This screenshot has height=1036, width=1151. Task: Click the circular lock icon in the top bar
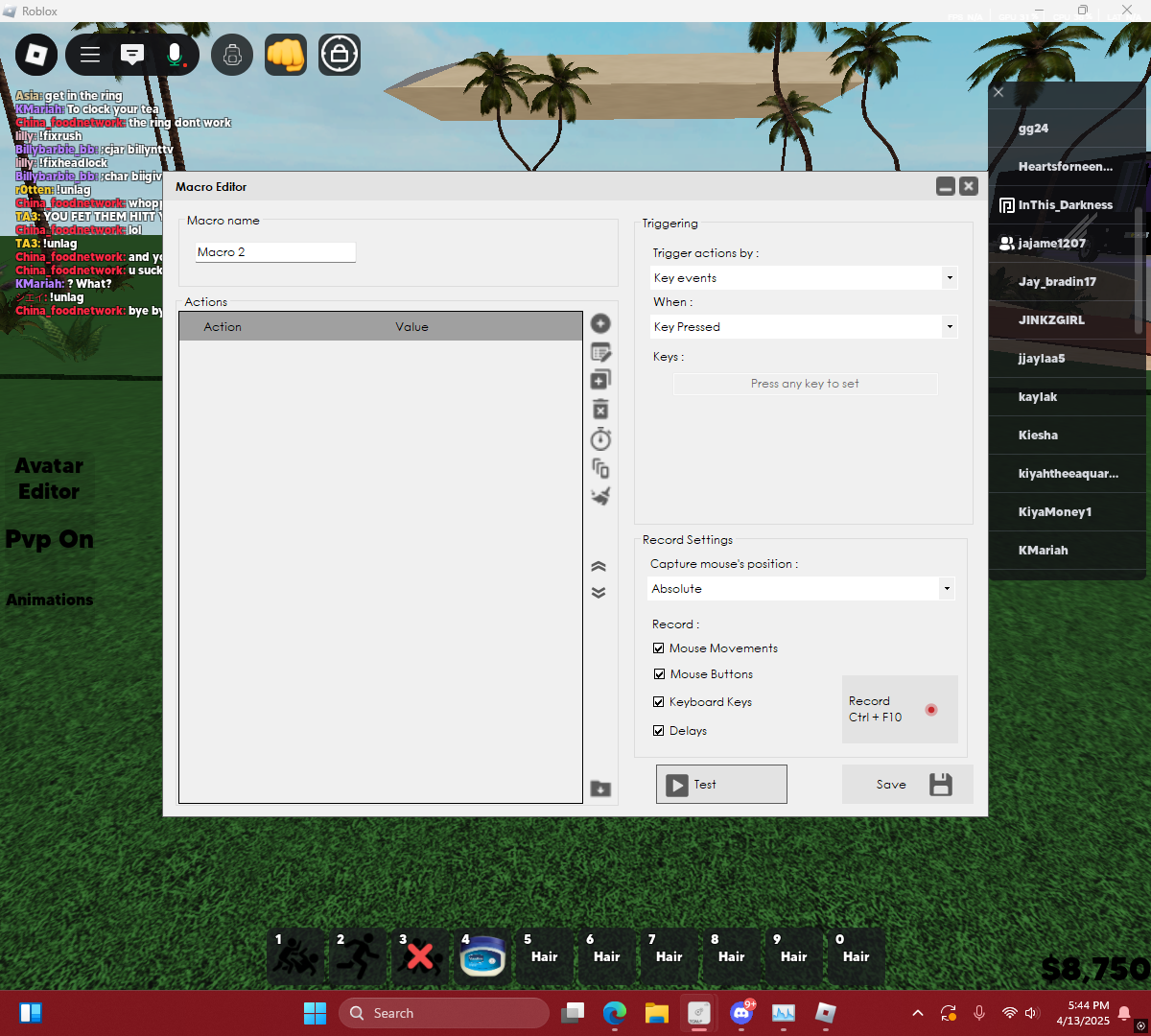pos(340,55)
